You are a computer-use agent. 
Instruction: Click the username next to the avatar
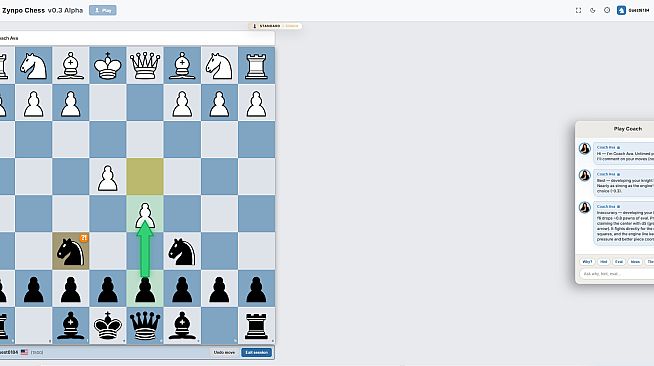(638, 10)
